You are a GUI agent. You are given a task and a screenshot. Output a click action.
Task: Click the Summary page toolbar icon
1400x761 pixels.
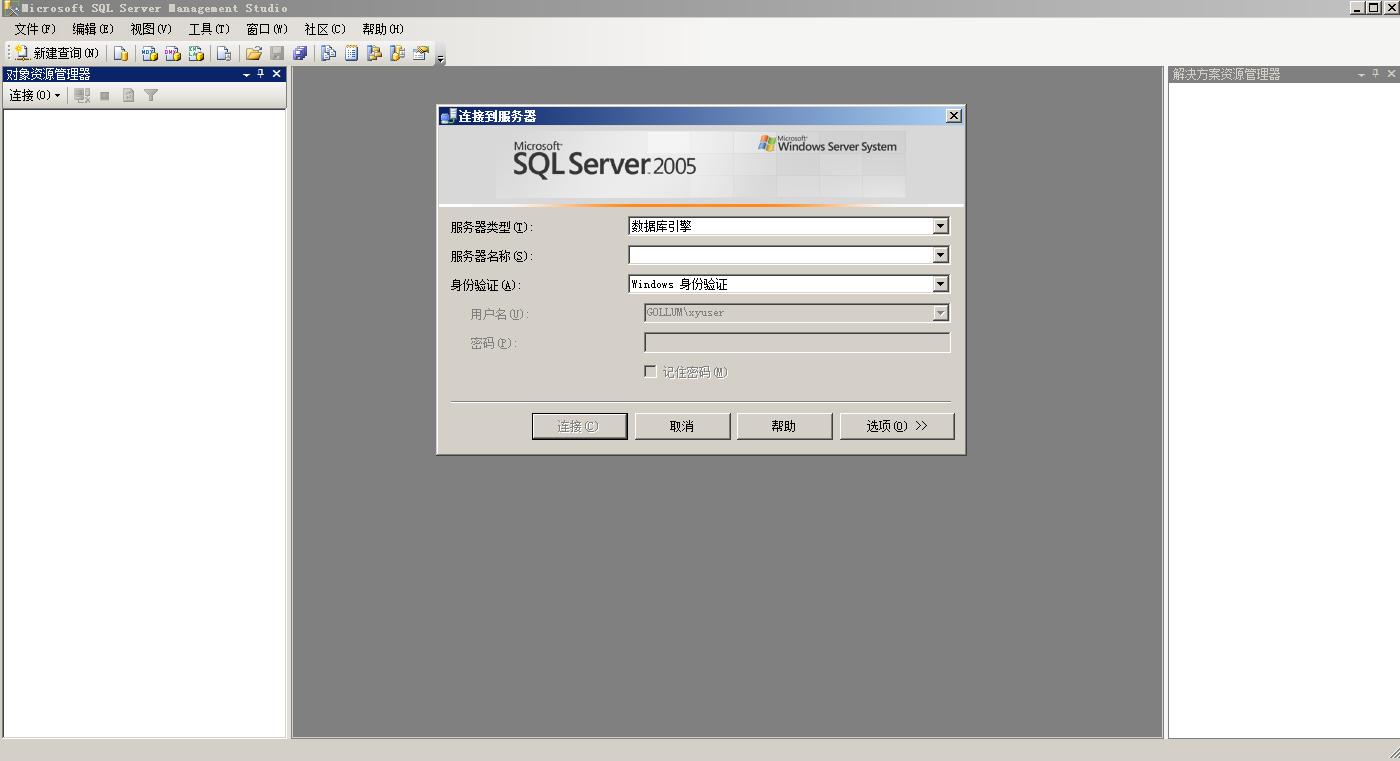point(351,53)
